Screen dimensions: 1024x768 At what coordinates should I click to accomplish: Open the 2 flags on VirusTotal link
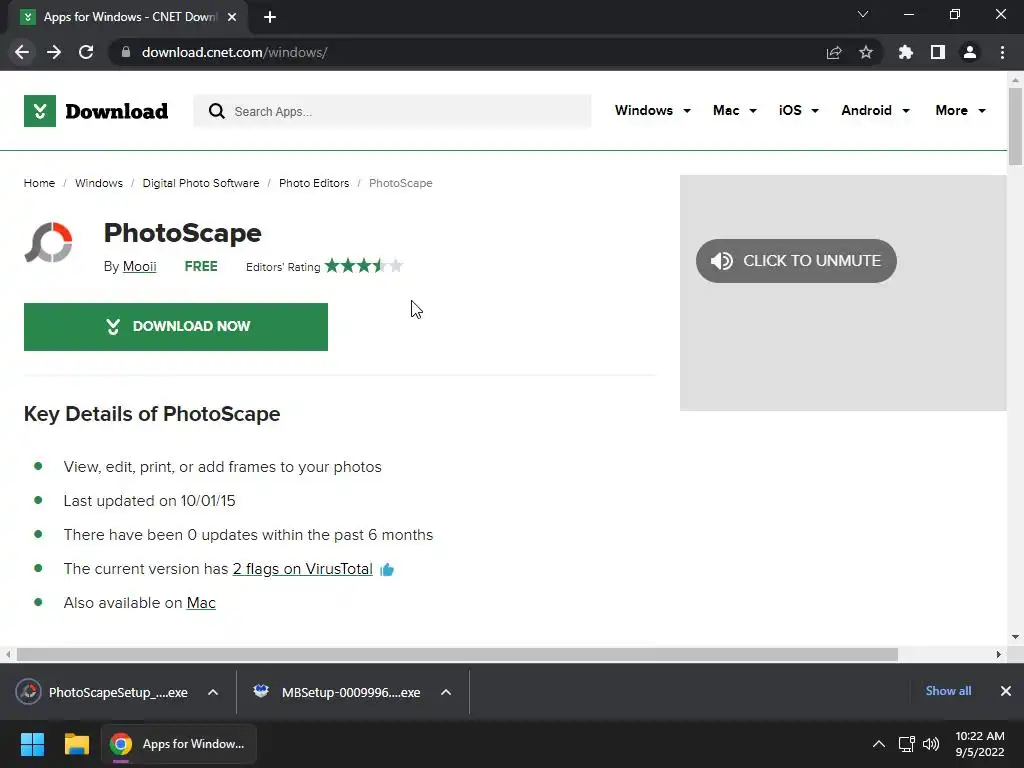pyautogui.click(x=302, y=569)
